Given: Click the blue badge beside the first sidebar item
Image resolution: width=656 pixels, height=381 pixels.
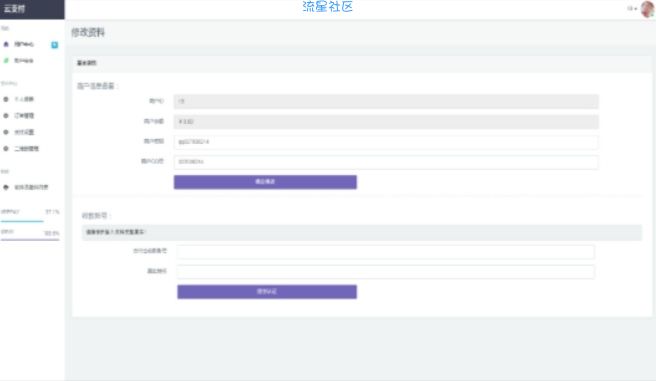Looking at the screenshot, I should (x=54, y=45).
